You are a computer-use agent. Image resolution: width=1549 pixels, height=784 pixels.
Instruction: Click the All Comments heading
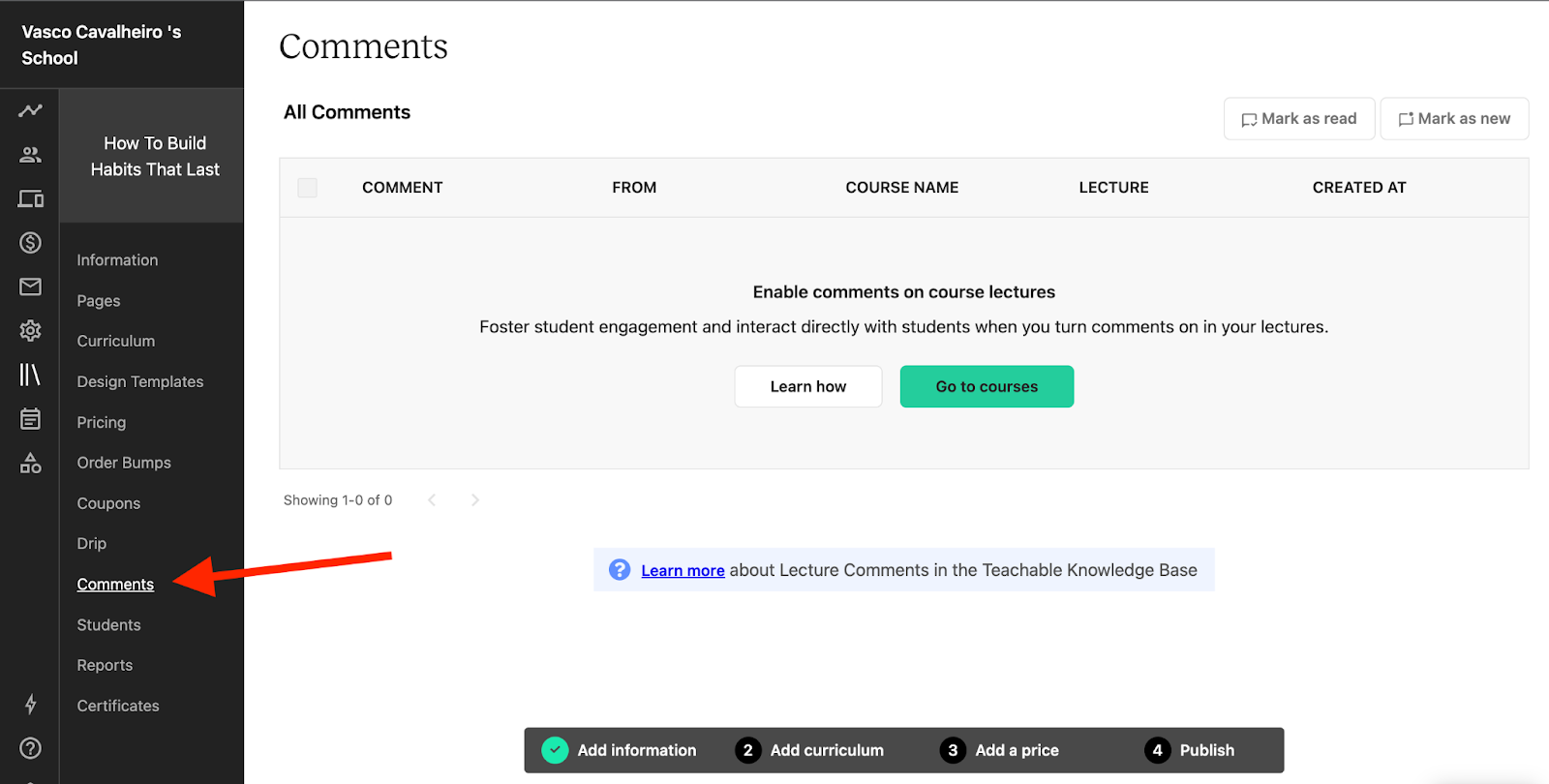[x=347, y=112]
